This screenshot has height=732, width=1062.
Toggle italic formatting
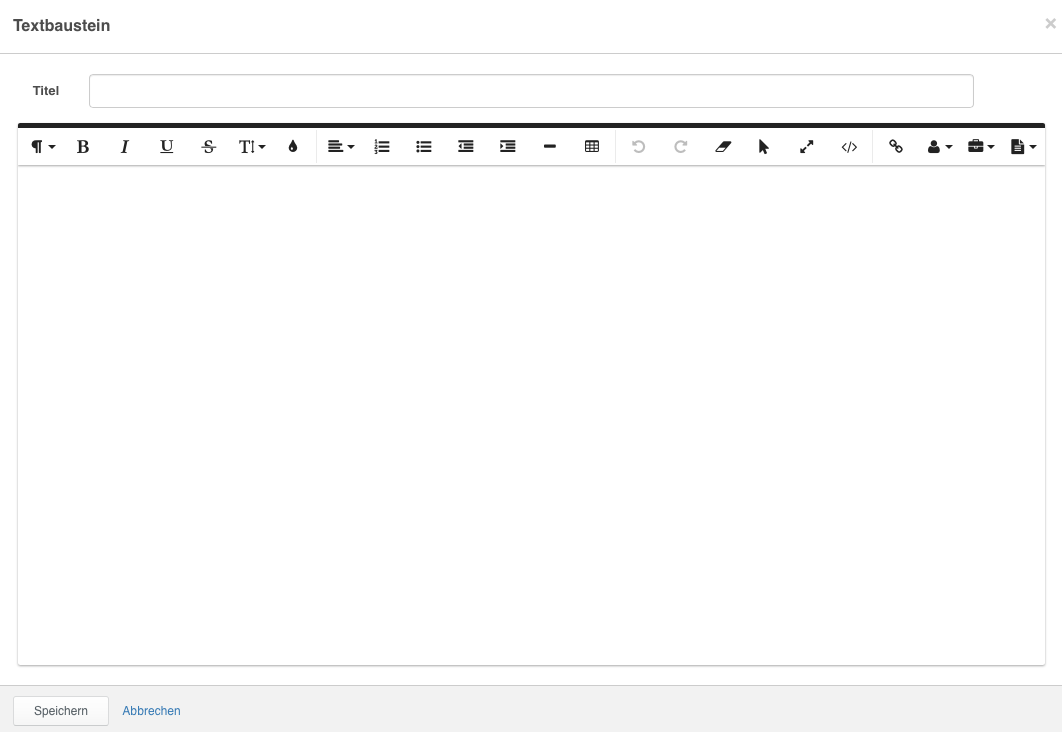click(125, 147)
